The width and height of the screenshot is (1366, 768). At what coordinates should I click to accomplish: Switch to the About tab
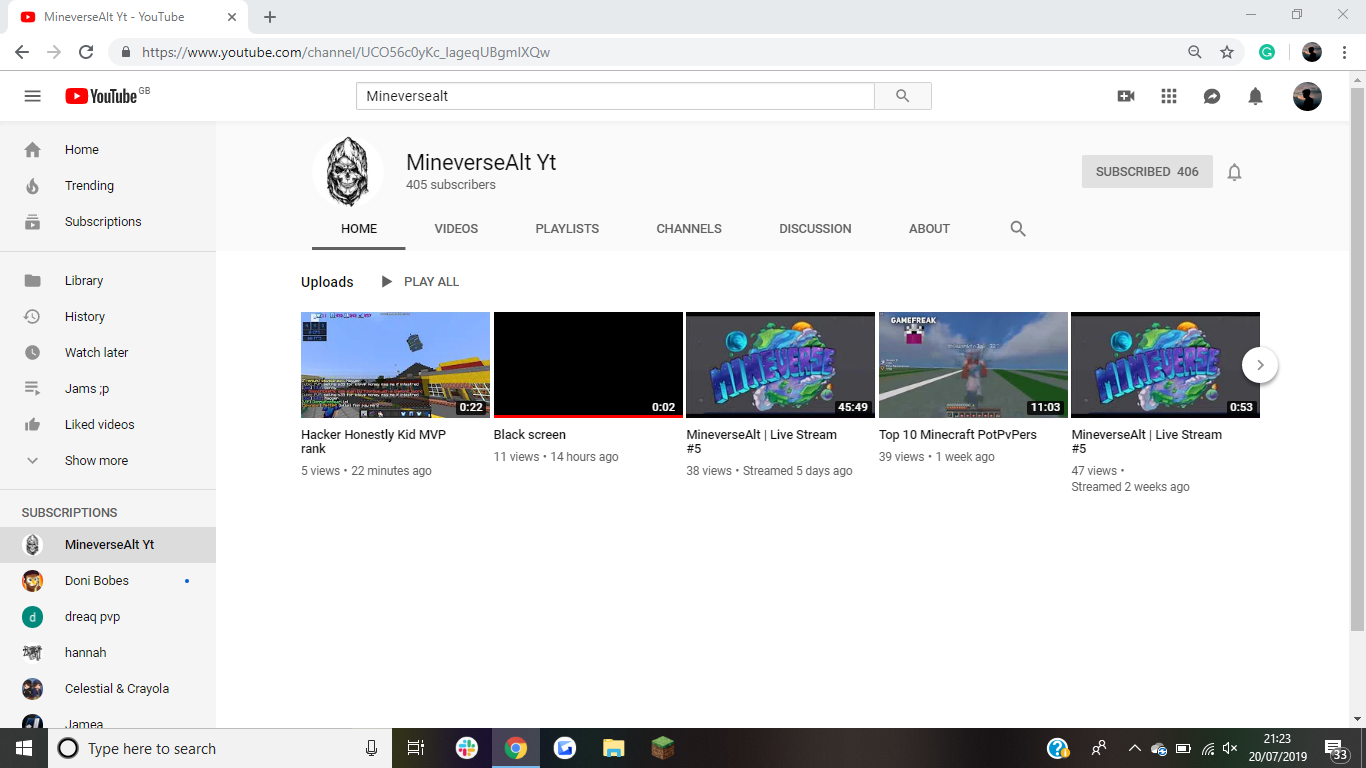pos(929,229)
